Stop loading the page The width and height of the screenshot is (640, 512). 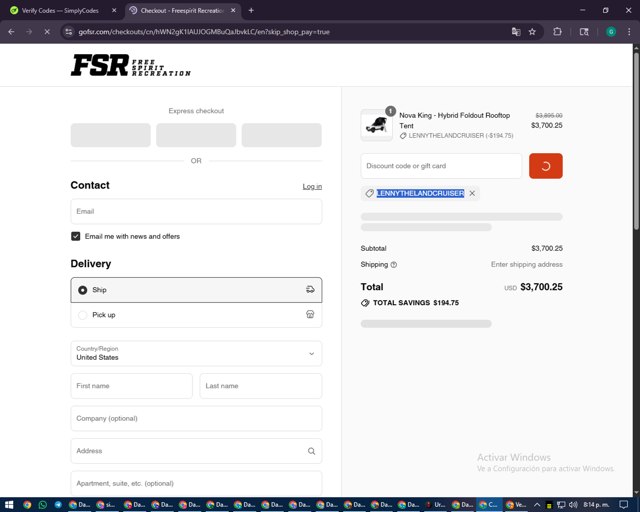(47, 32)
